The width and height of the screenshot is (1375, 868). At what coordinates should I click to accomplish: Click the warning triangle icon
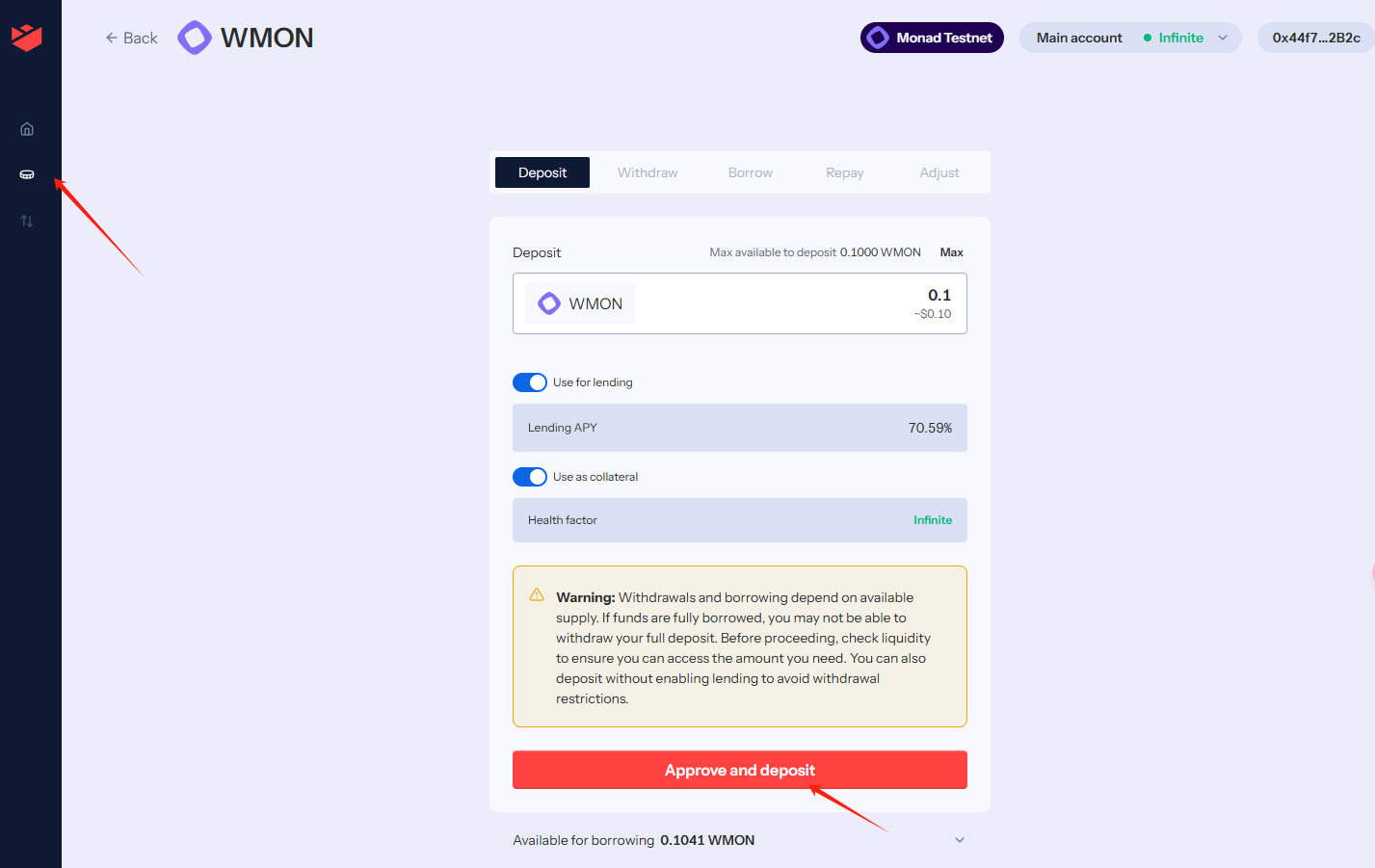tap(537, 595)
